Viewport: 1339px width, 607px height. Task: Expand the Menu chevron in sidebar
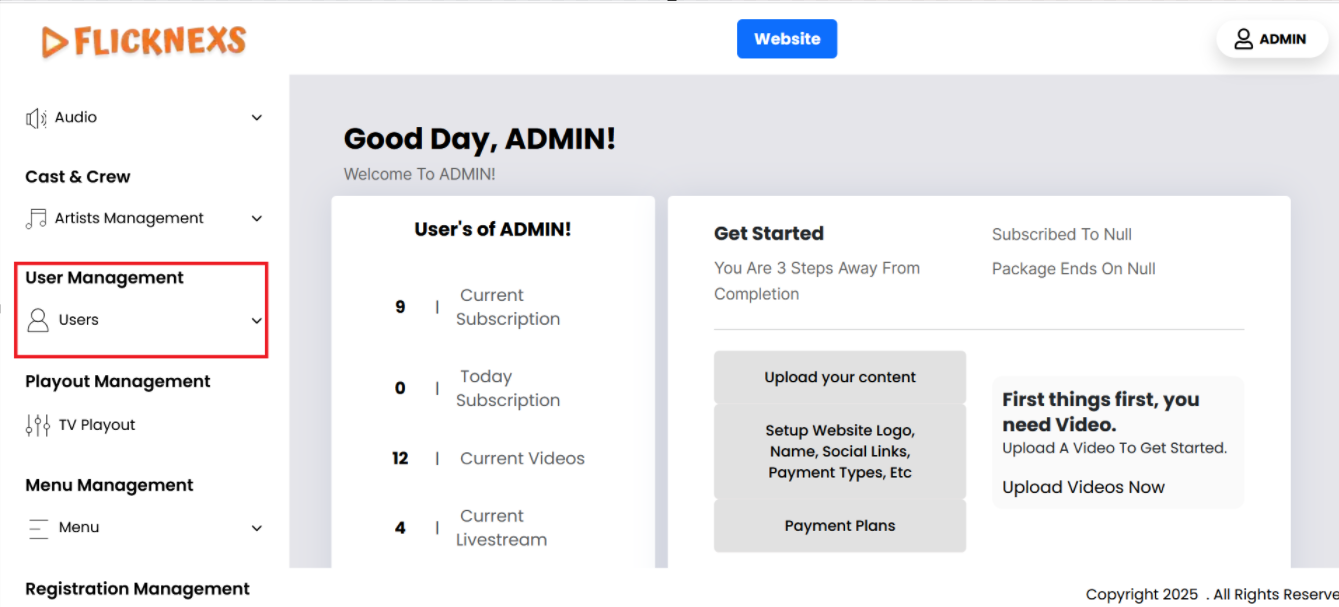256,528
